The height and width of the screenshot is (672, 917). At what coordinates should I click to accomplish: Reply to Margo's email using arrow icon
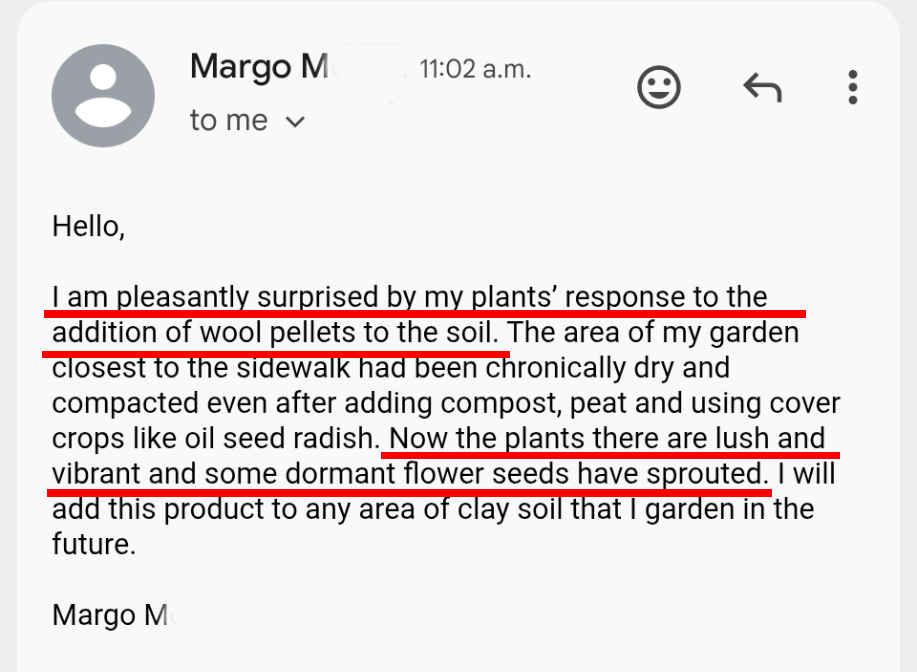click(x=763, y=87)
